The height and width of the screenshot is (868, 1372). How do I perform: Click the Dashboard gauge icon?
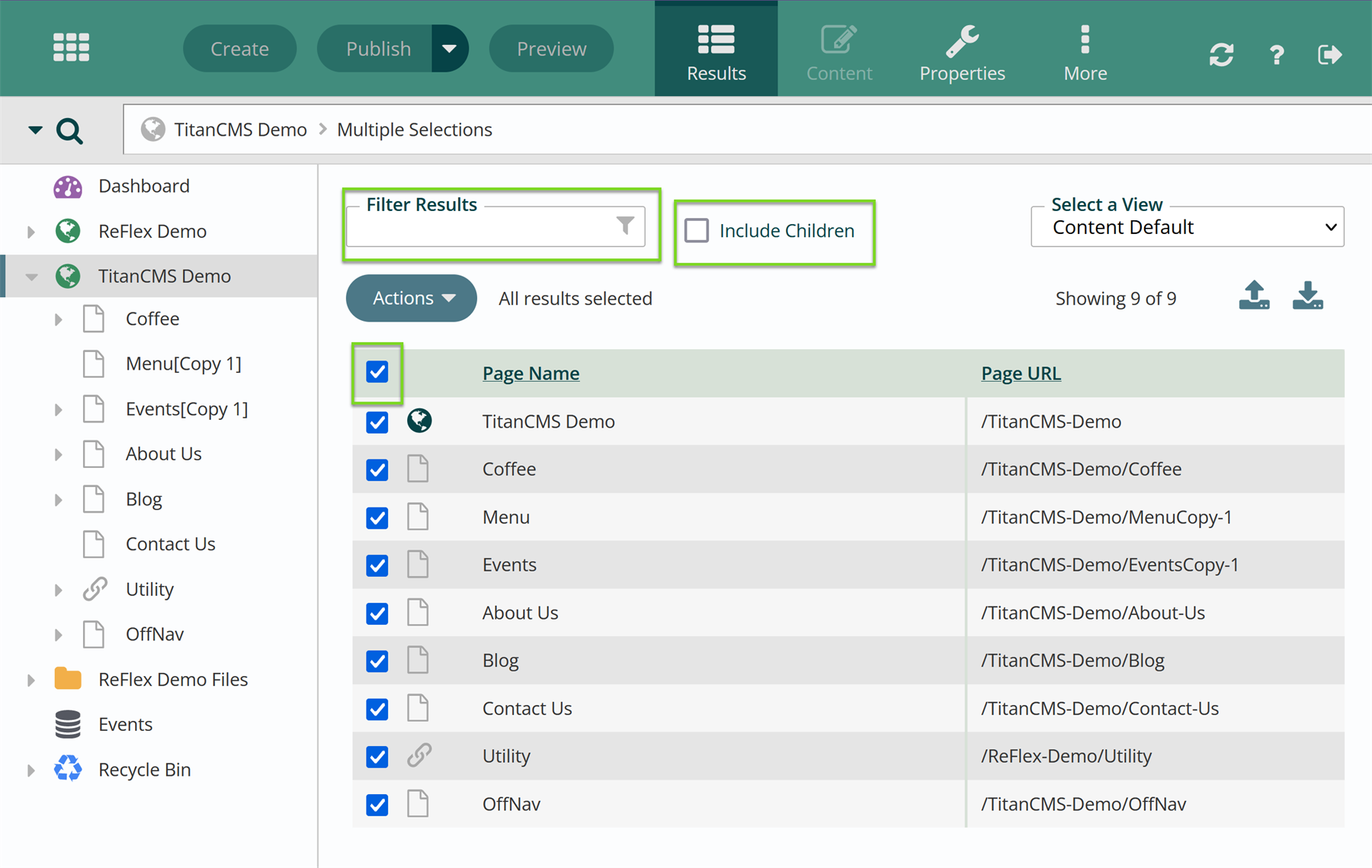[x=68, y=187]
